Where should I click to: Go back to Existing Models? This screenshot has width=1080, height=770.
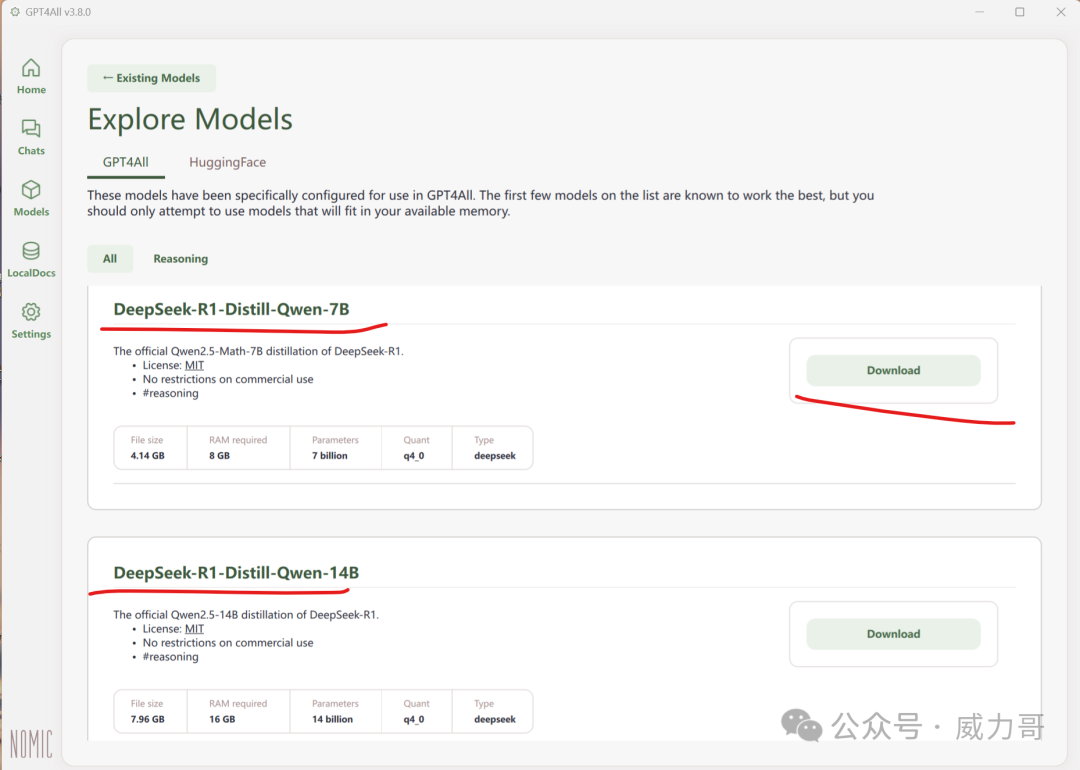(x=152, y=78)
